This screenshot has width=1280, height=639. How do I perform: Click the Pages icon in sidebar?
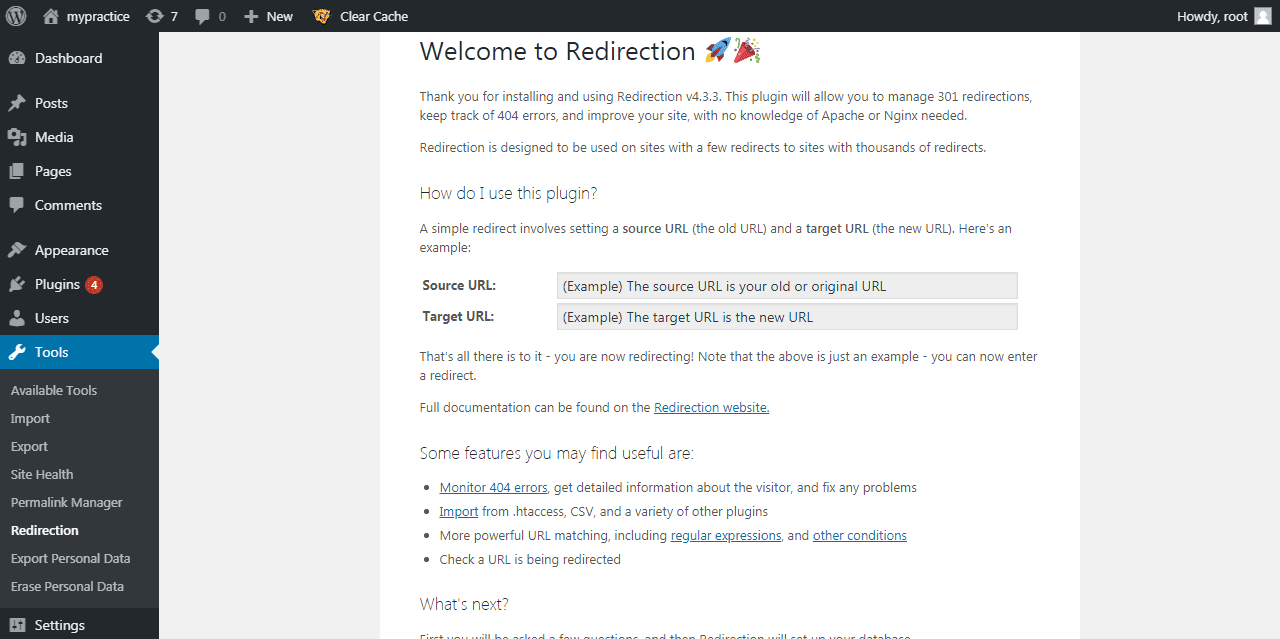17,171
